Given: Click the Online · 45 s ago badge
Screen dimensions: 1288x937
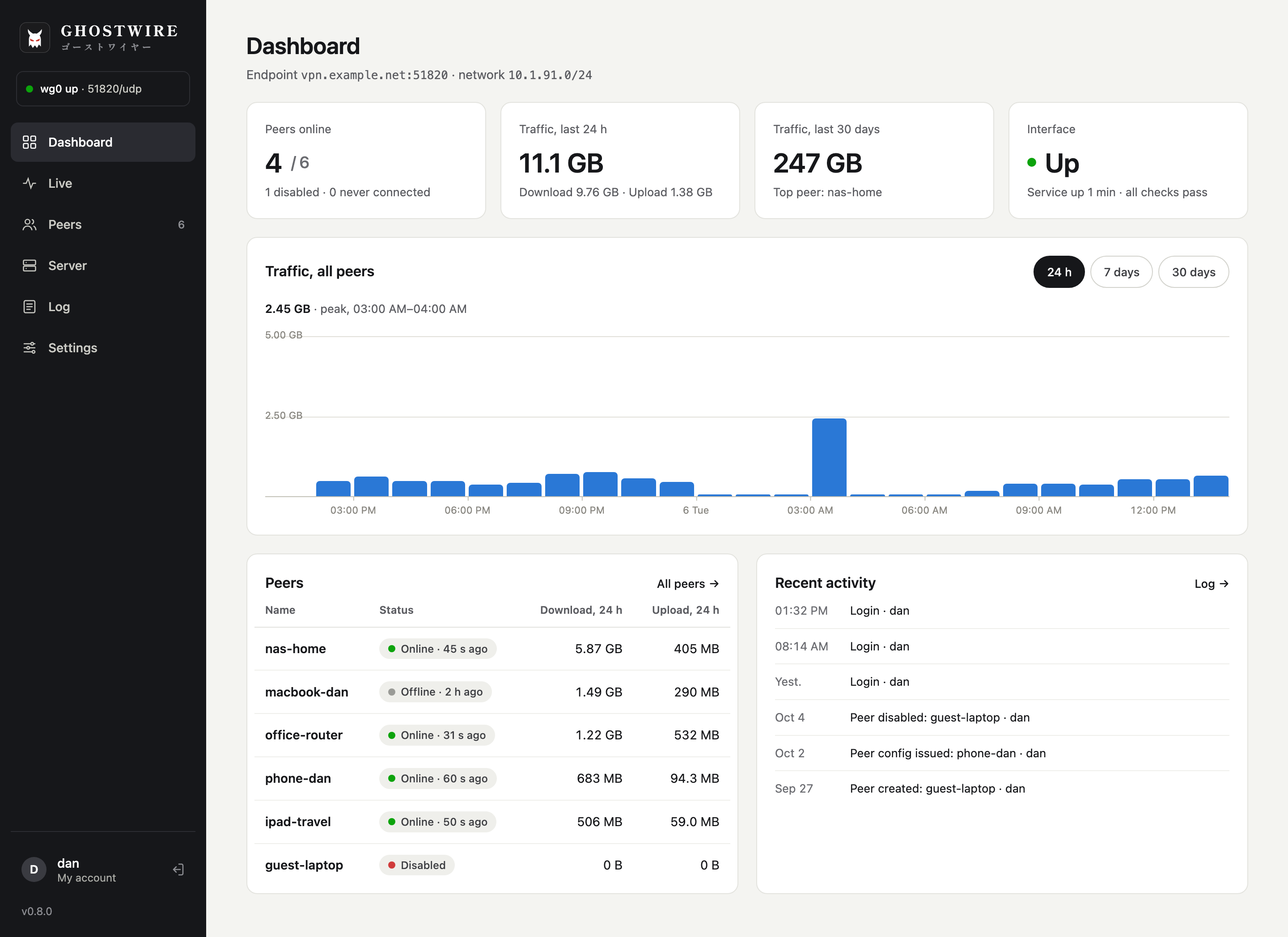Looking at the screenshot, I should coord(438,649).
